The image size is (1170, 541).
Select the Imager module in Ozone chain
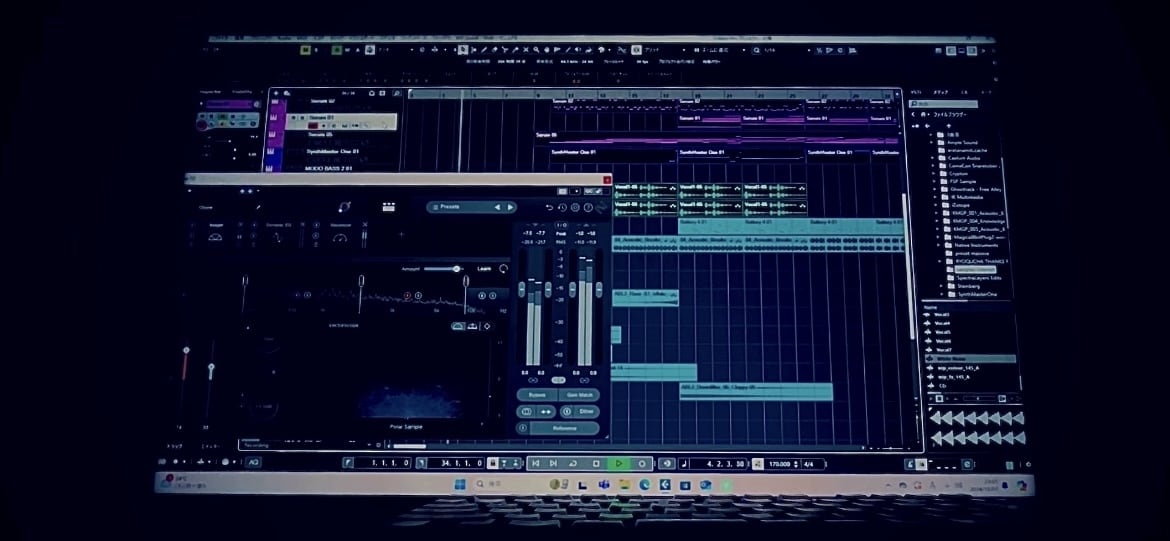pyautogui.click(x=216, y=233)
